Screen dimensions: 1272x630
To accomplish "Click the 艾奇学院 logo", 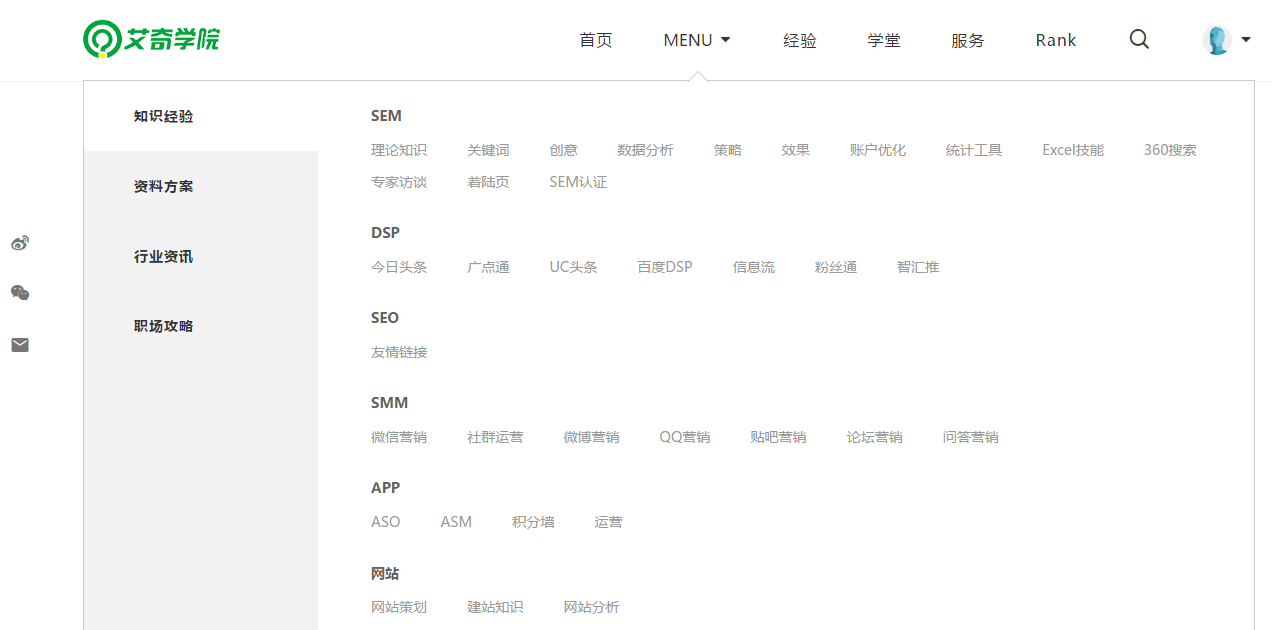I will (x=151, y=40).
